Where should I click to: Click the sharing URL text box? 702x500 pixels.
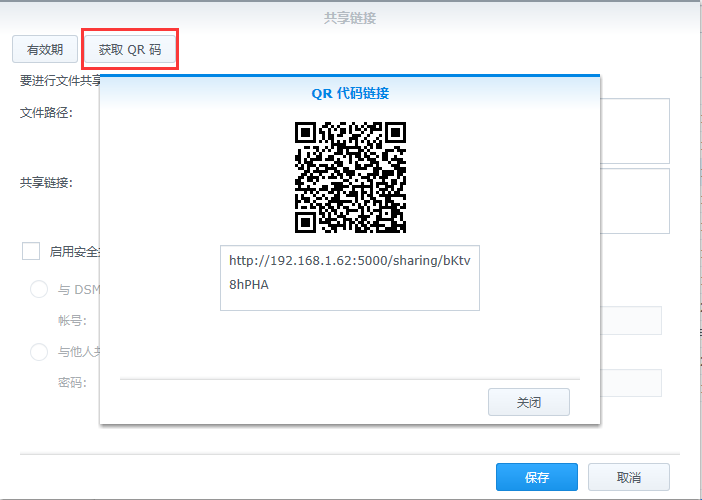(x=350, y=278)
